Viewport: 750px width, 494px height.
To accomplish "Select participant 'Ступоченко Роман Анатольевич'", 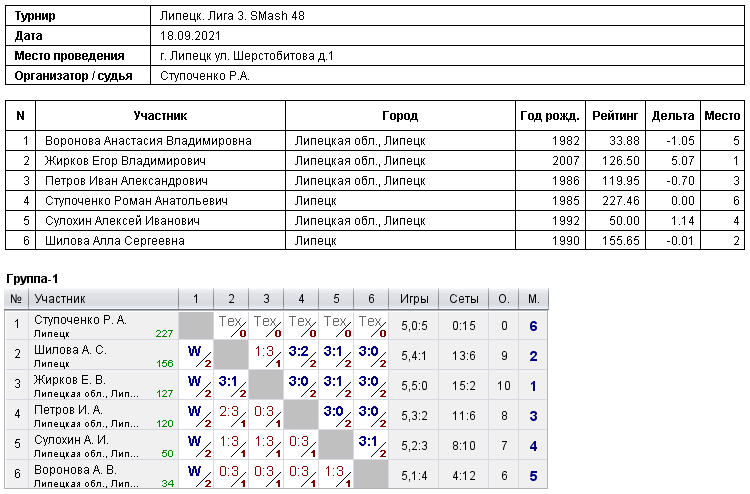I will 136,201.
